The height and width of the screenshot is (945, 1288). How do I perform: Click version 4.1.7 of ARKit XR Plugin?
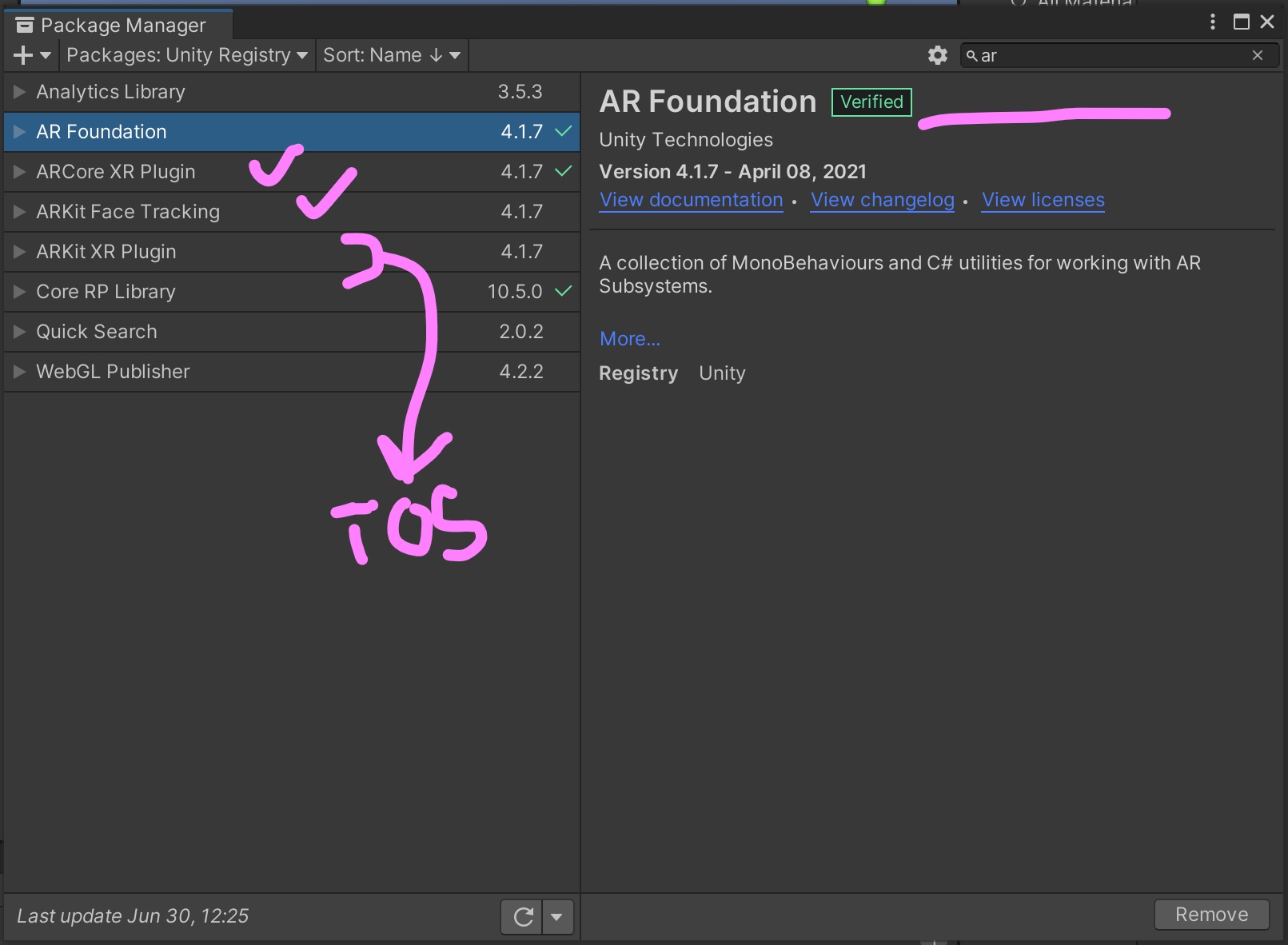point(522,252)
